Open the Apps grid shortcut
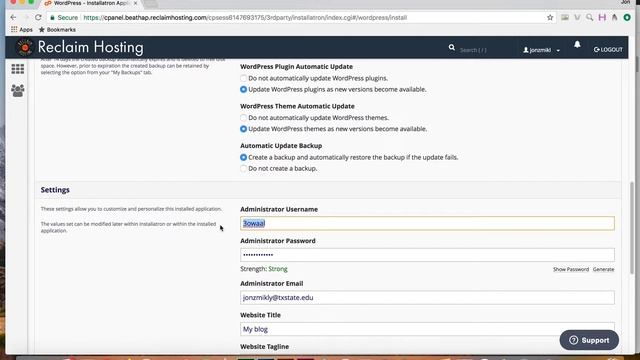The height and width of the screenshot is (360, 640). 22,29
